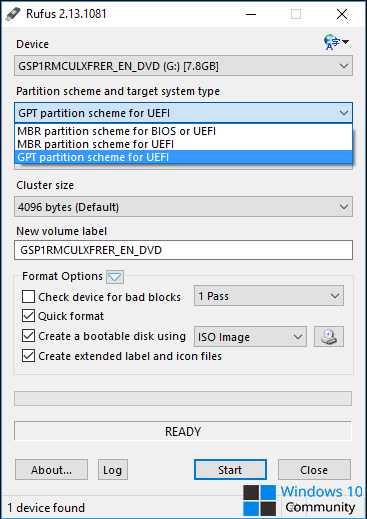
Task: Click the select ISO image disc icon
Action: click(329, 337)
